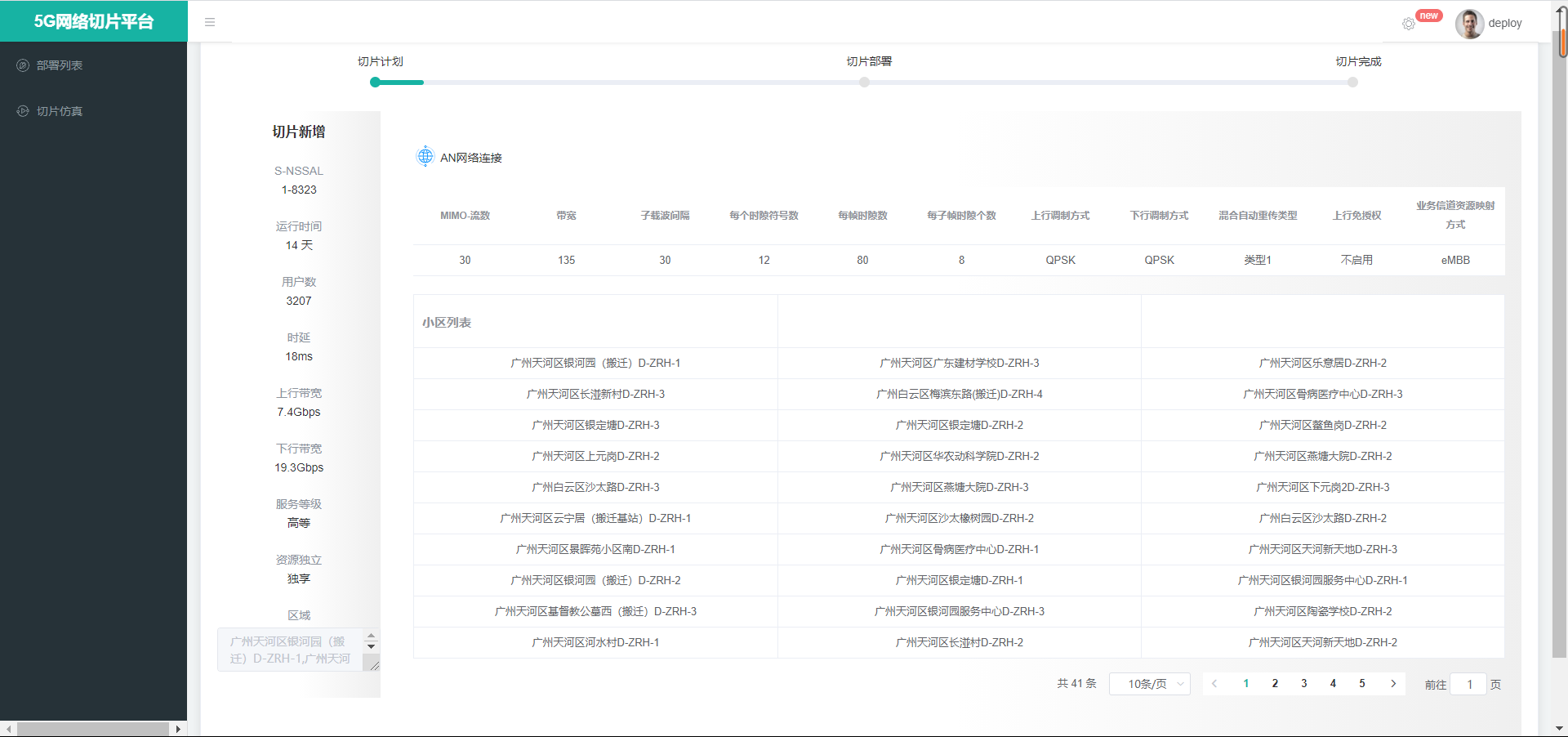This screenshot has height=737, width=1568.
Task: Click the AN网络连接 globe icon
Action: pyautogui.click(x=425, y=156)
